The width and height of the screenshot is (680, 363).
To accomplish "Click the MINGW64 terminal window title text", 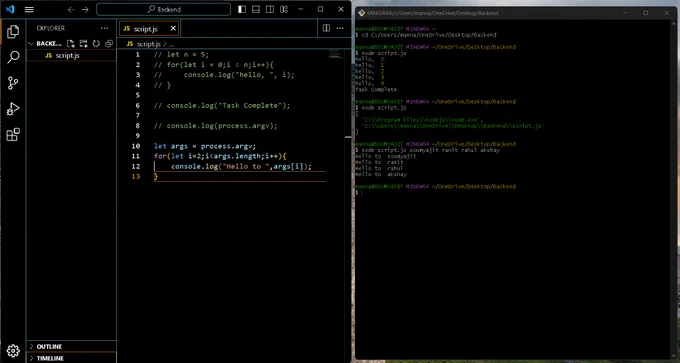I will (x=432, y=13).
